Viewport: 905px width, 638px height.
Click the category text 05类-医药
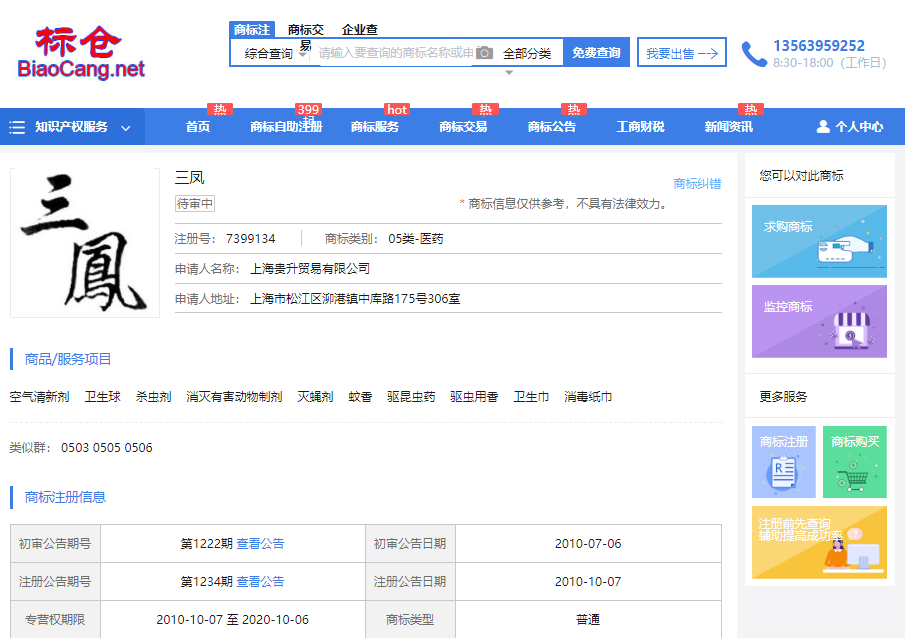pyautogui.click(x=416, y=238)
